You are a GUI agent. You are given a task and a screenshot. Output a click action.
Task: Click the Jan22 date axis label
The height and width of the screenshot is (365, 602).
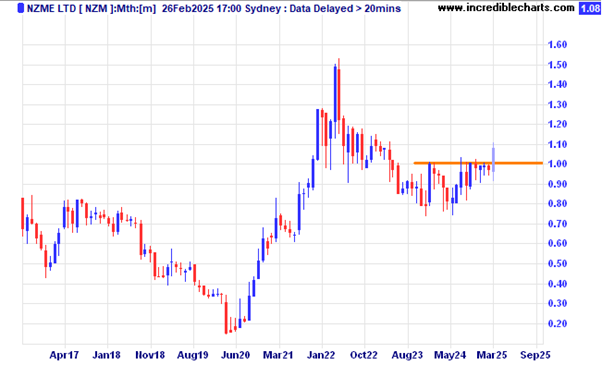322,355
